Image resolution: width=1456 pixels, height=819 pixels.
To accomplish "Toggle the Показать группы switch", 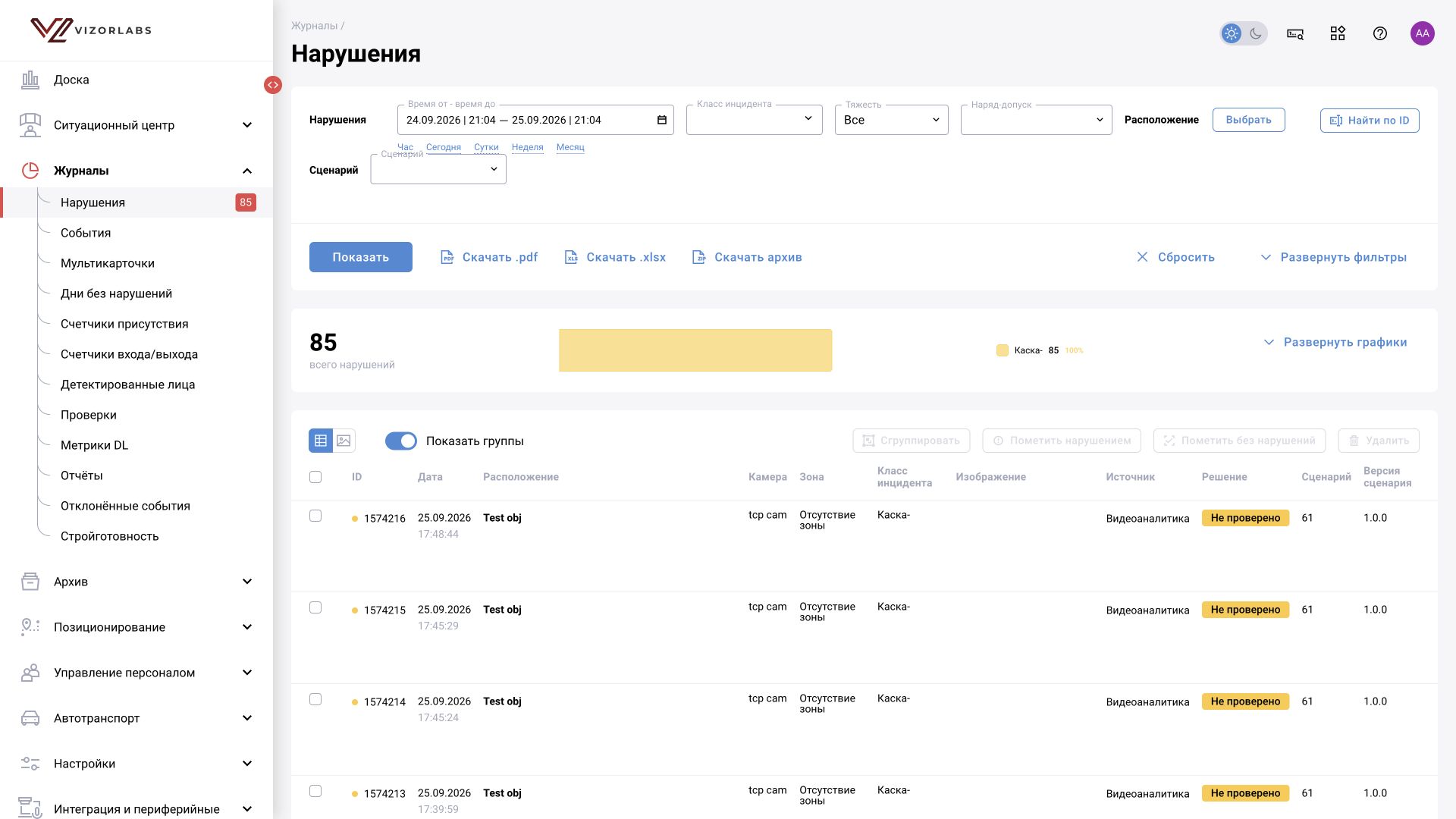I will (401, 441).
